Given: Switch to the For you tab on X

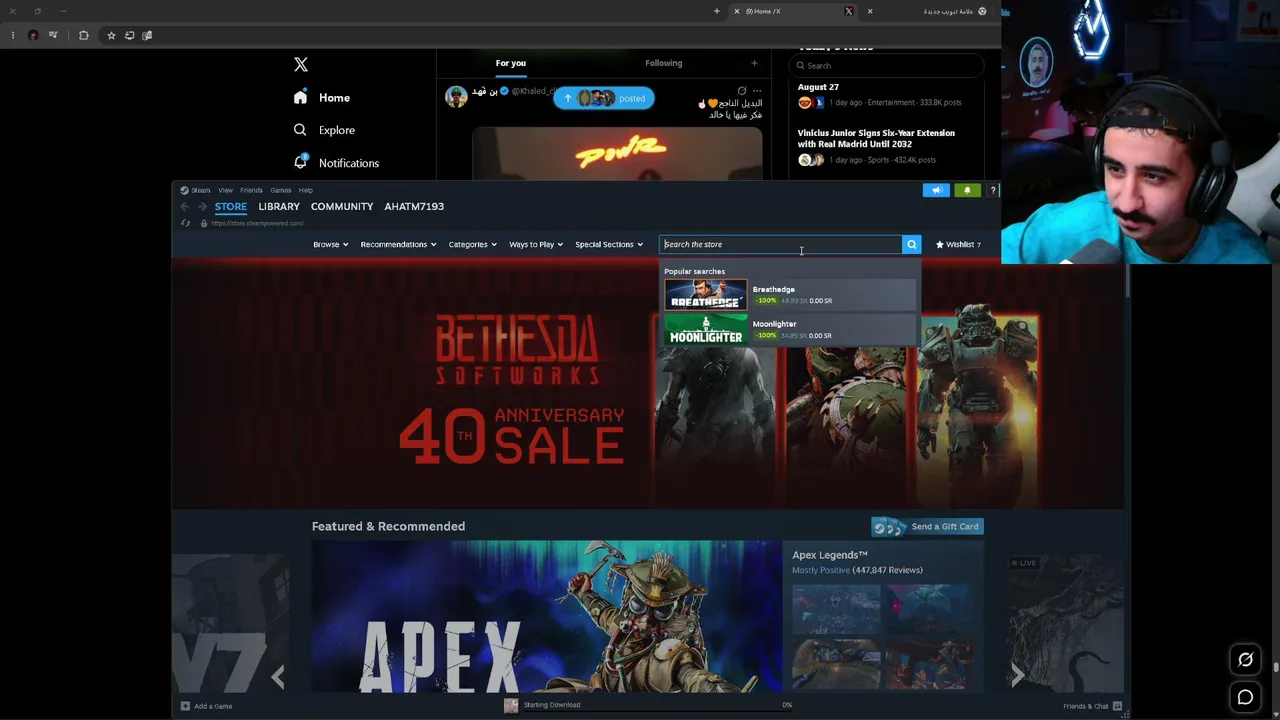Looking at the screenshot, I should pos(510,63).
